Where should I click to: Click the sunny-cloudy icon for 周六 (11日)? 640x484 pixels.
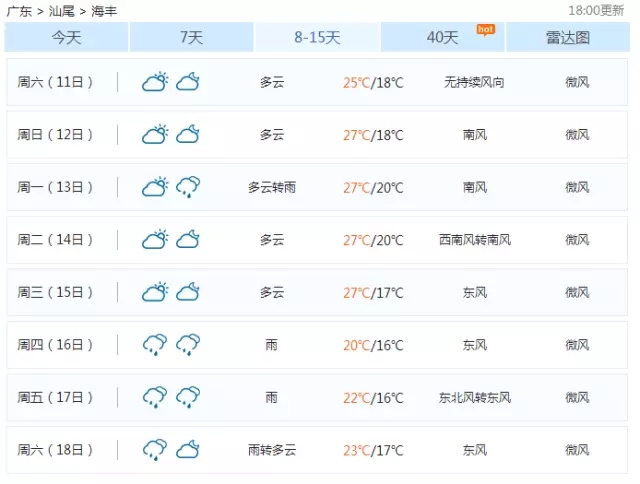(155, 82)
